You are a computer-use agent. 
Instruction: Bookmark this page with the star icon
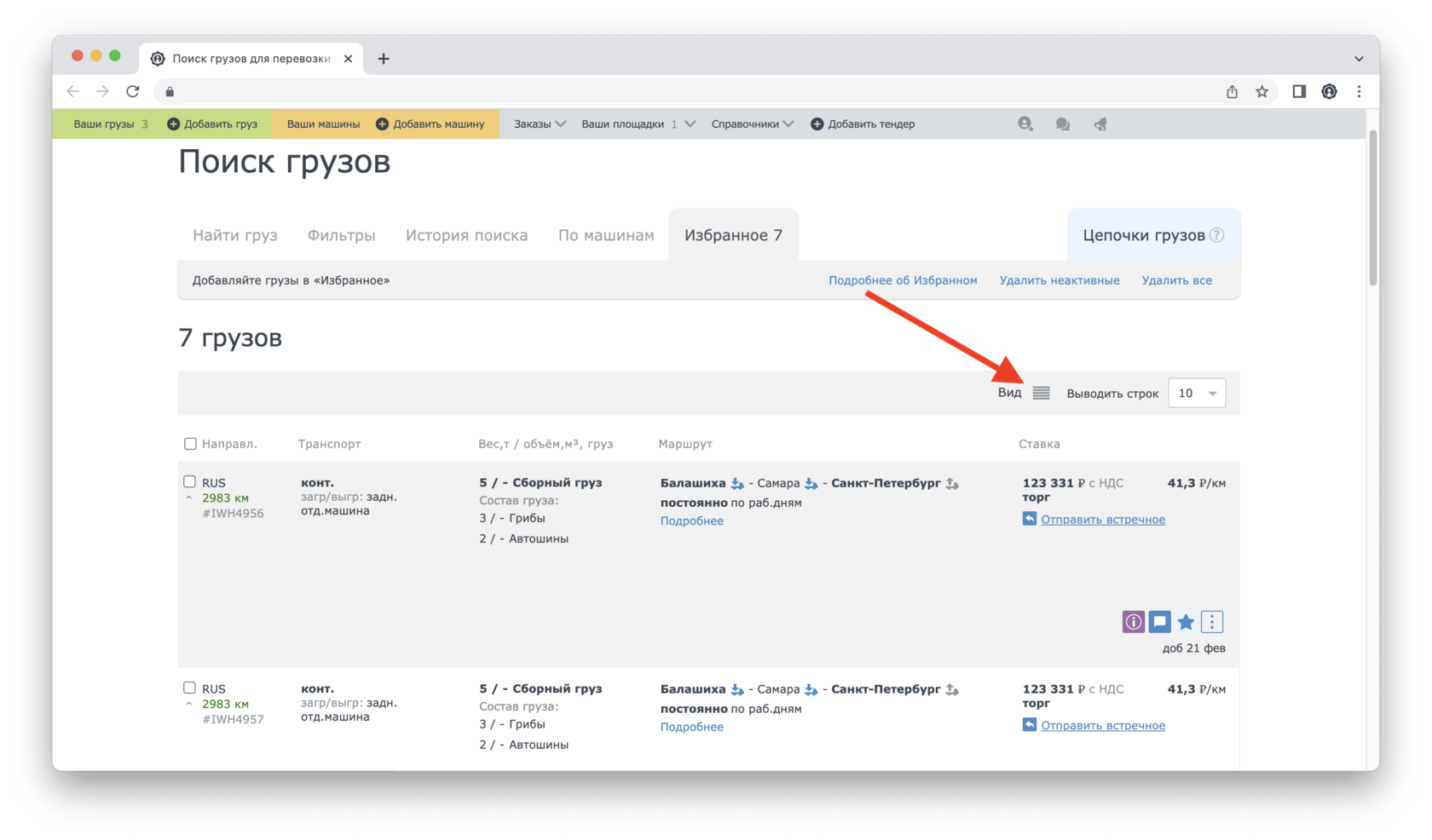click(1262, 91)
